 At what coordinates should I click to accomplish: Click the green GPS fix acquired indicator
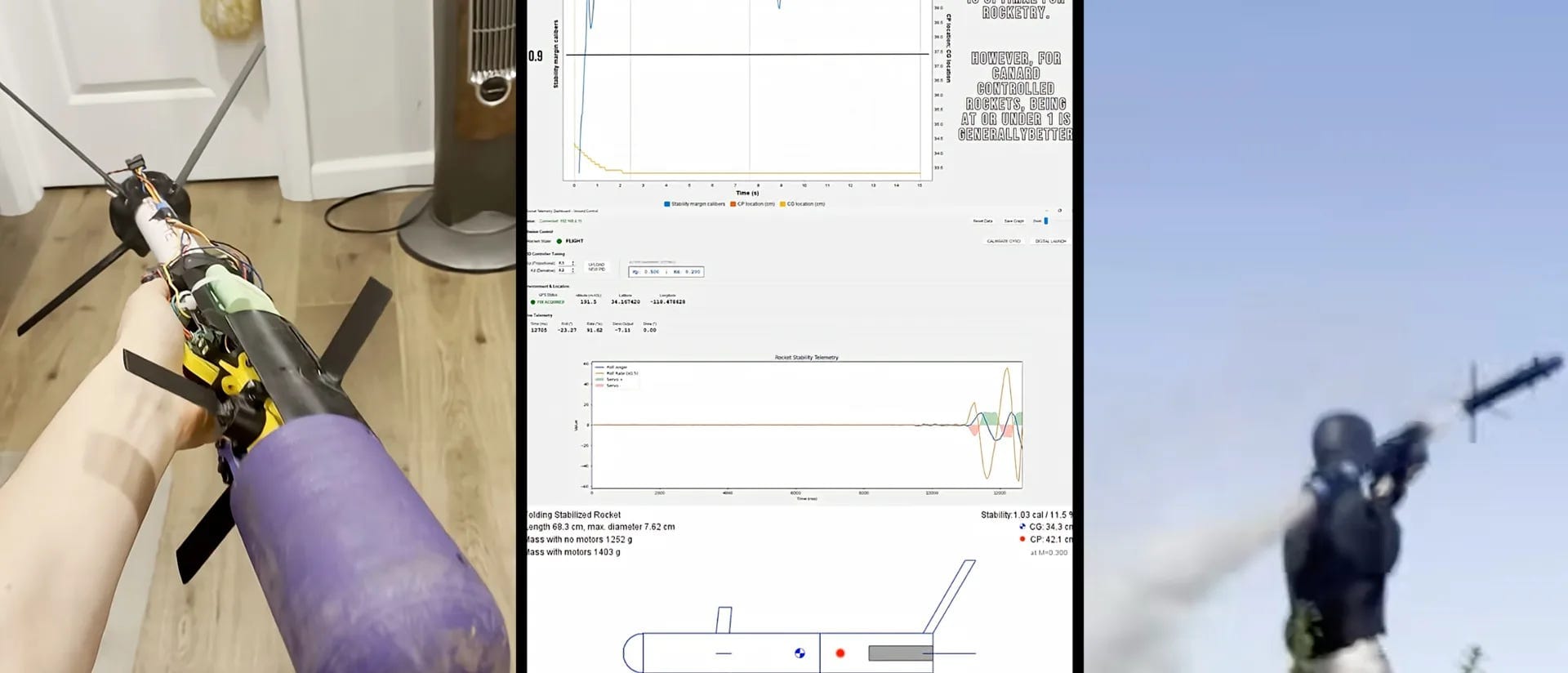532,302
